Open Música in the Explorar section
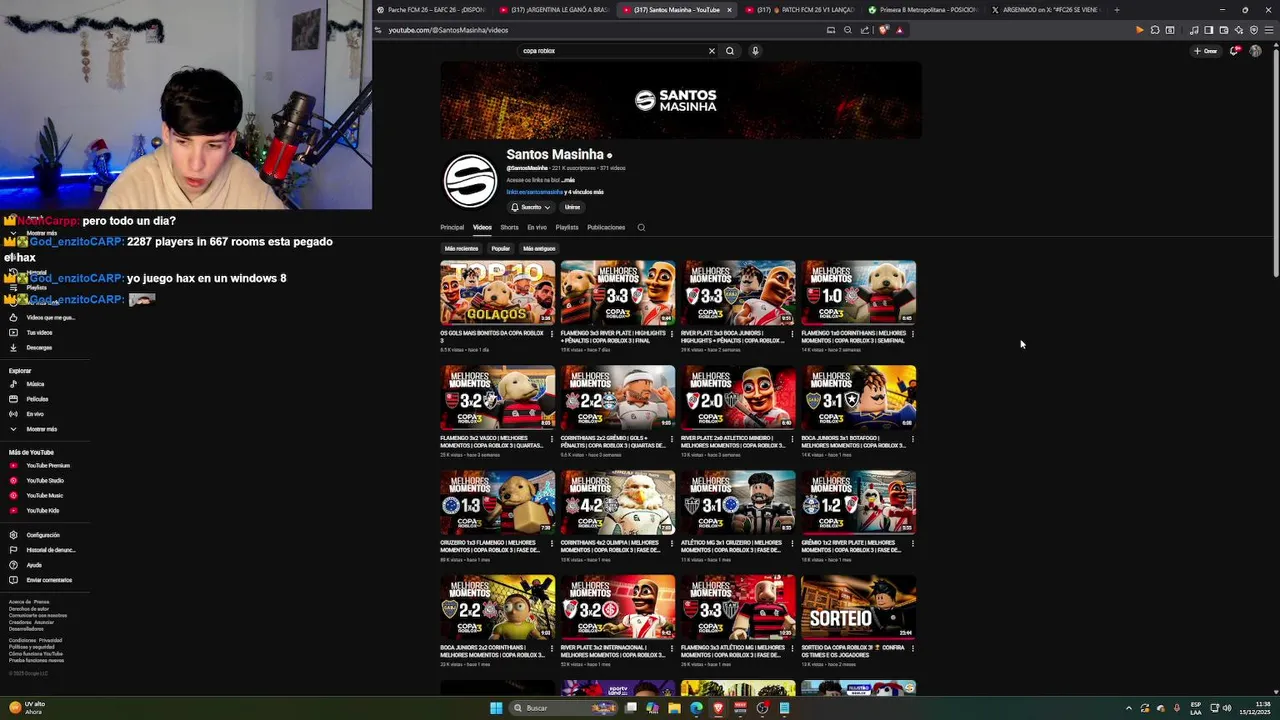This screenshot has width=1280, height=720. 35,384
